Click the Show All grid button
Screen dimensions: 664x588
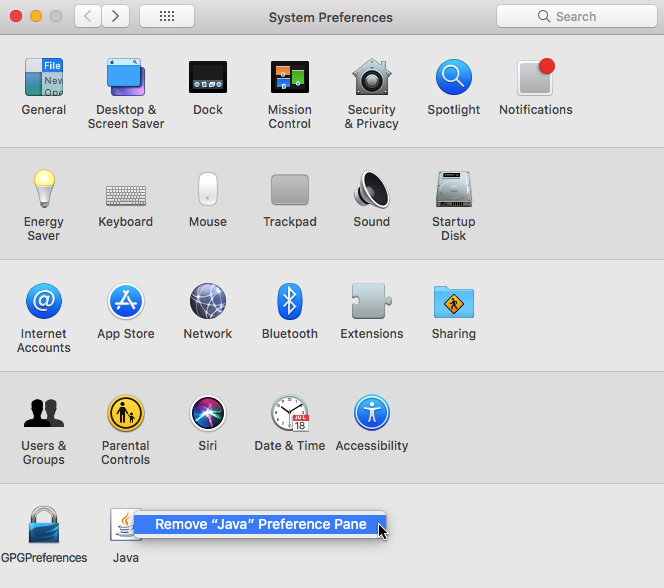pyautogui.click(x=167, y=16)
